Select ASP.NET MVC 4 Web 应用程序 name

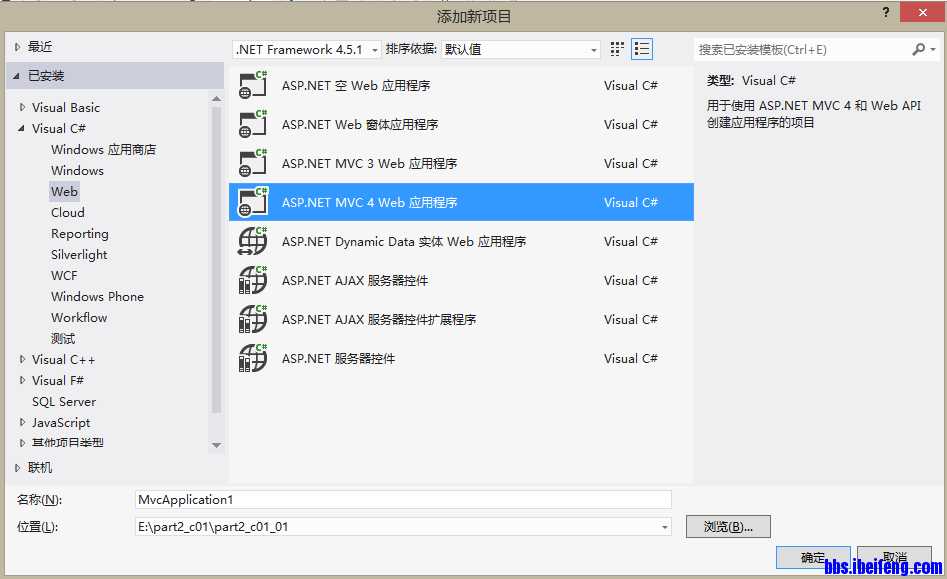(x=370, y=202)
